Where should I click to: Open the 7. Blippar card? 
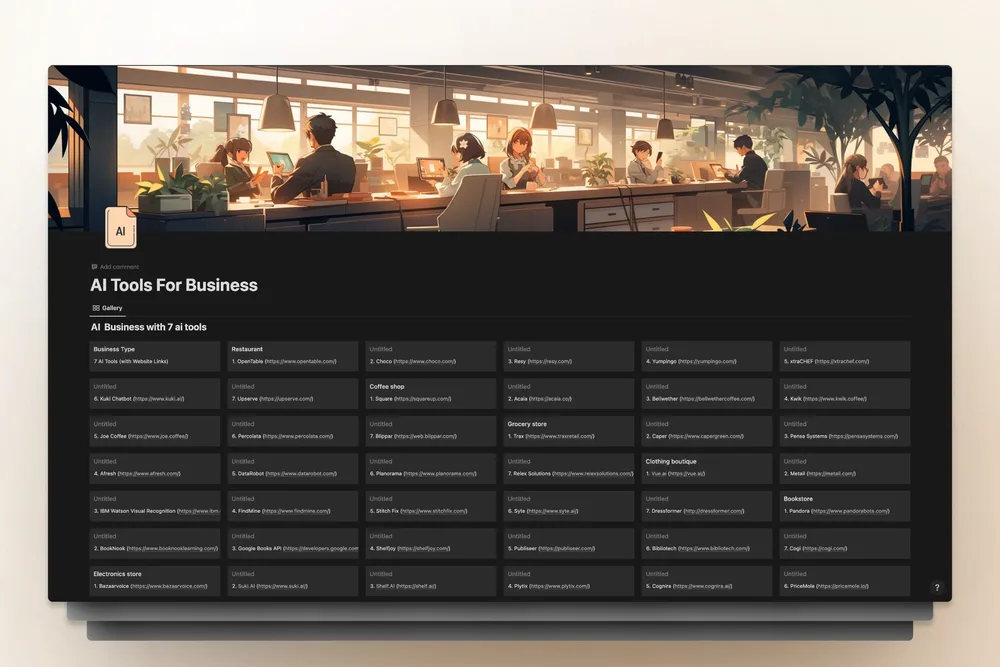pyautogui.click(x=431, y=431)
